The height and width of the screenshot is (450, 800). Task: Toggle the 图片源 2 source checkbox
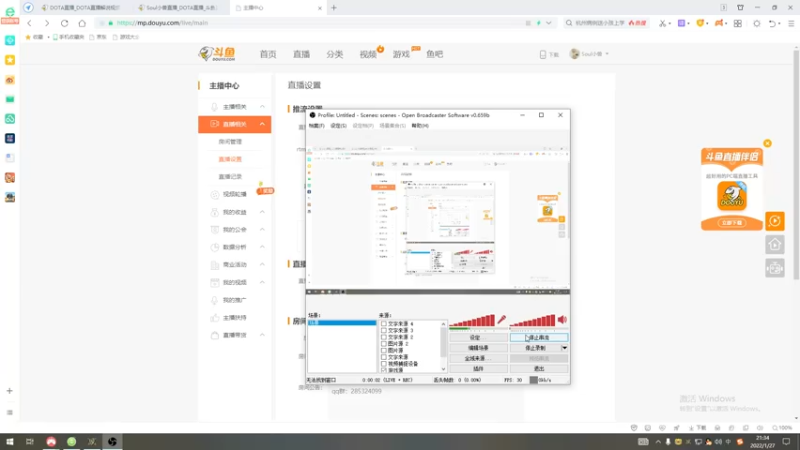tap(384, 344)
